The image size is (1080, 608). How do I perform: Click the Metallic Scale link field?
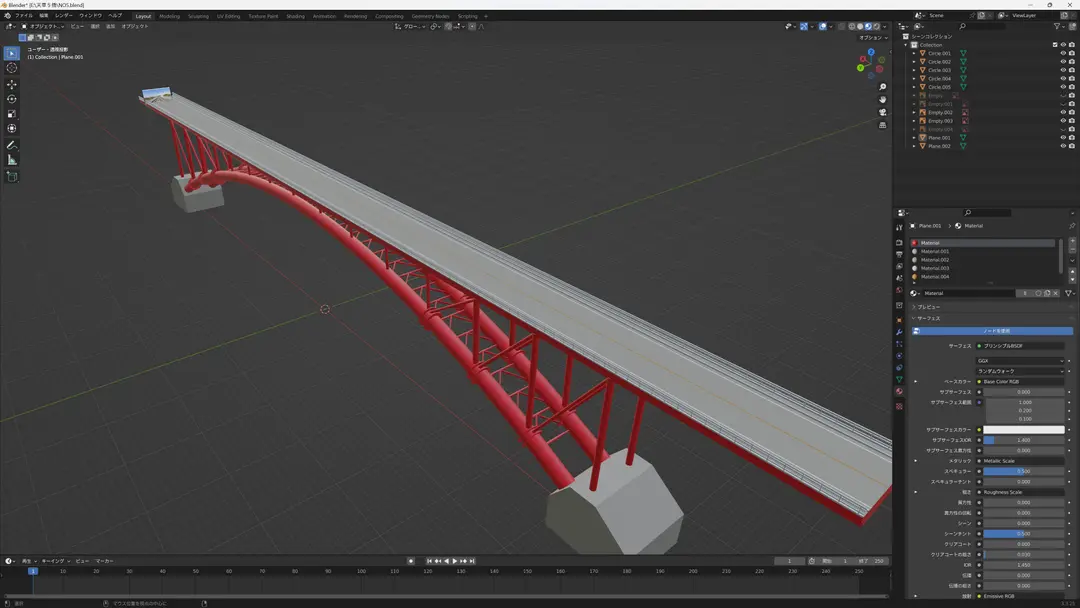pyautogui.click(x=1020, y=461)
